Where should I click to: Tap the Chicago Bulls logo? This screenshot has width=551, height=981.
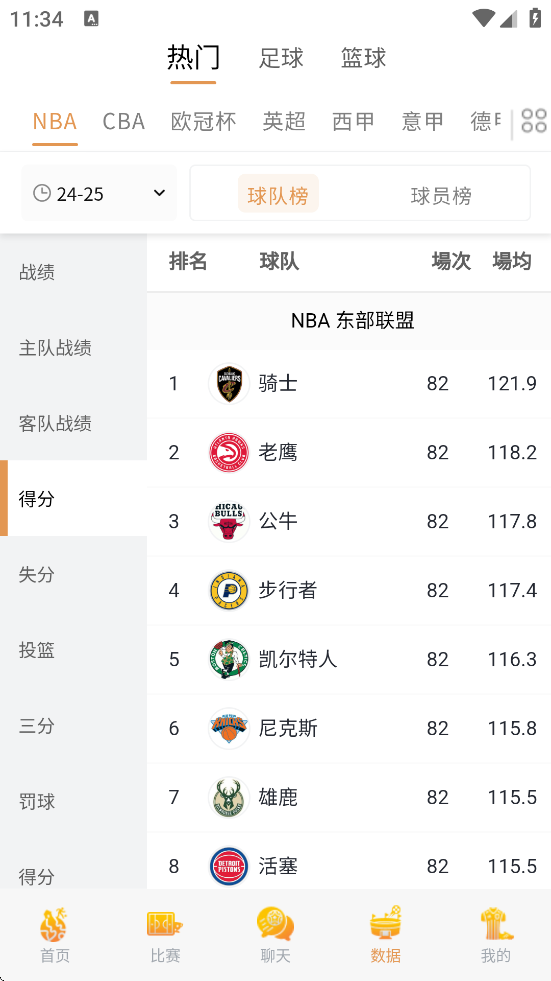click(x=229, y=521)
